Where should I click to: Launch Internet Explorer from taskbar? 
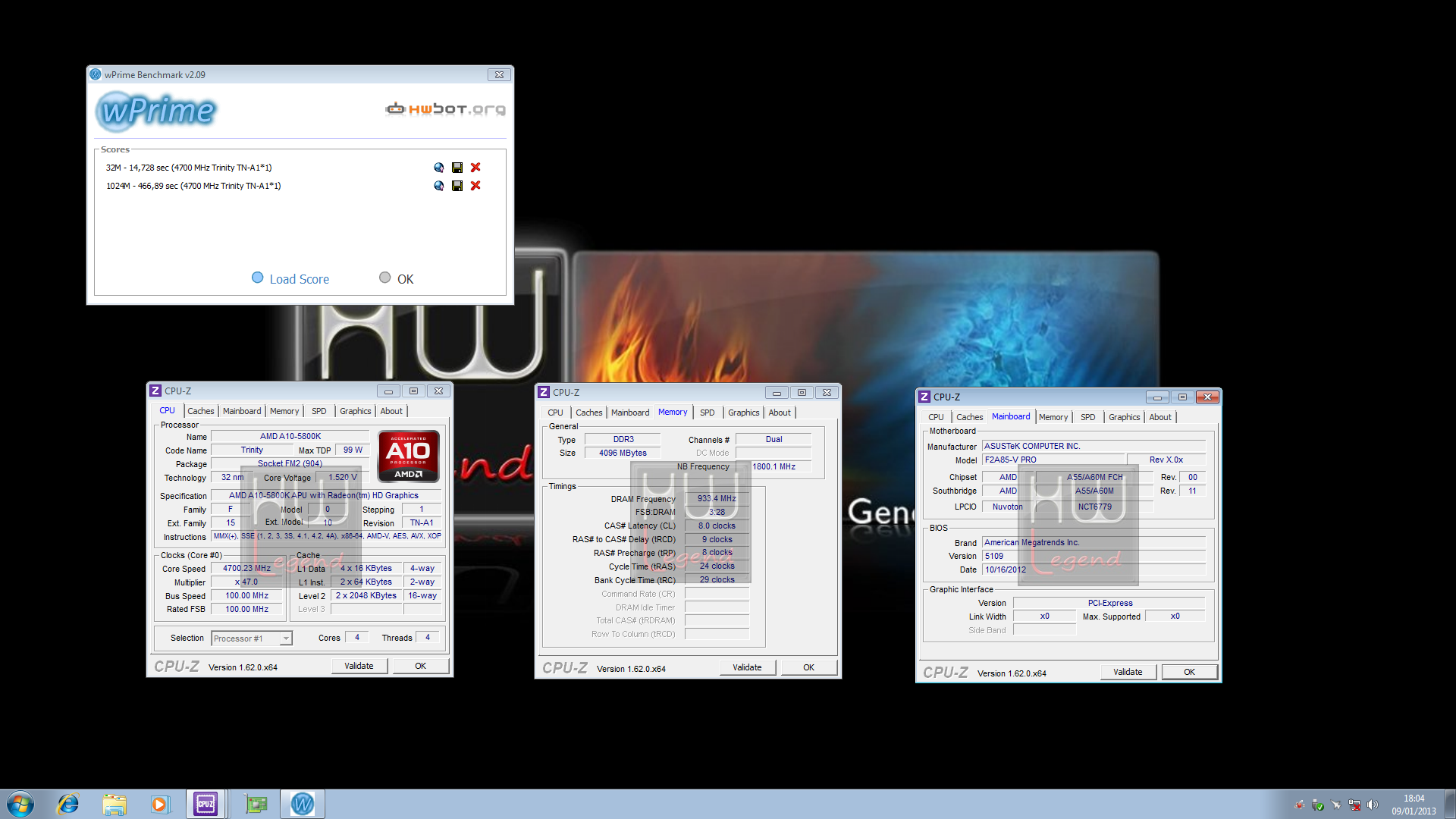(68, 804)
